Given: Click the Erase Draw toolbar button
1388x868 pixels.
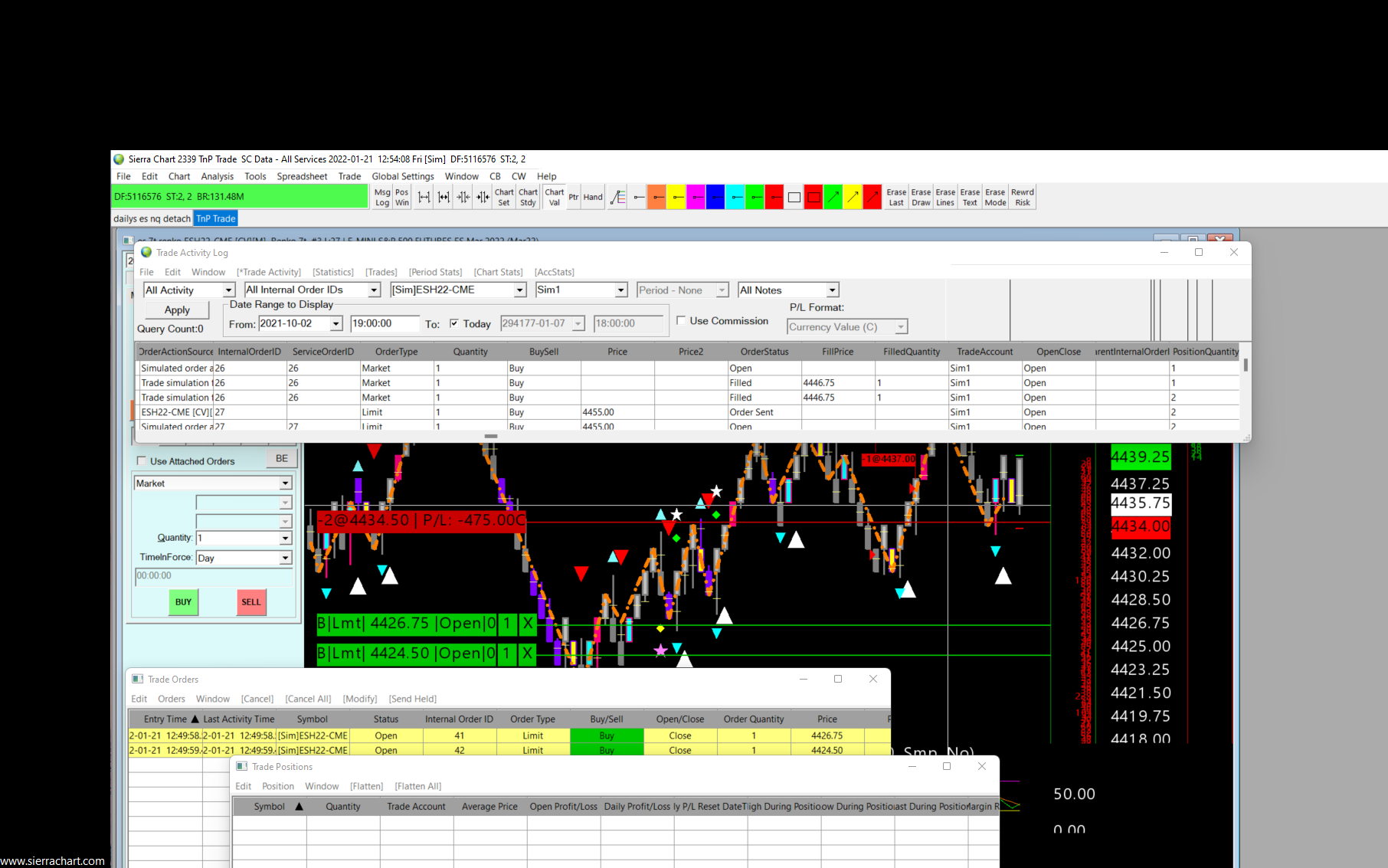Looking at the screenshot, I should point(921,198).
